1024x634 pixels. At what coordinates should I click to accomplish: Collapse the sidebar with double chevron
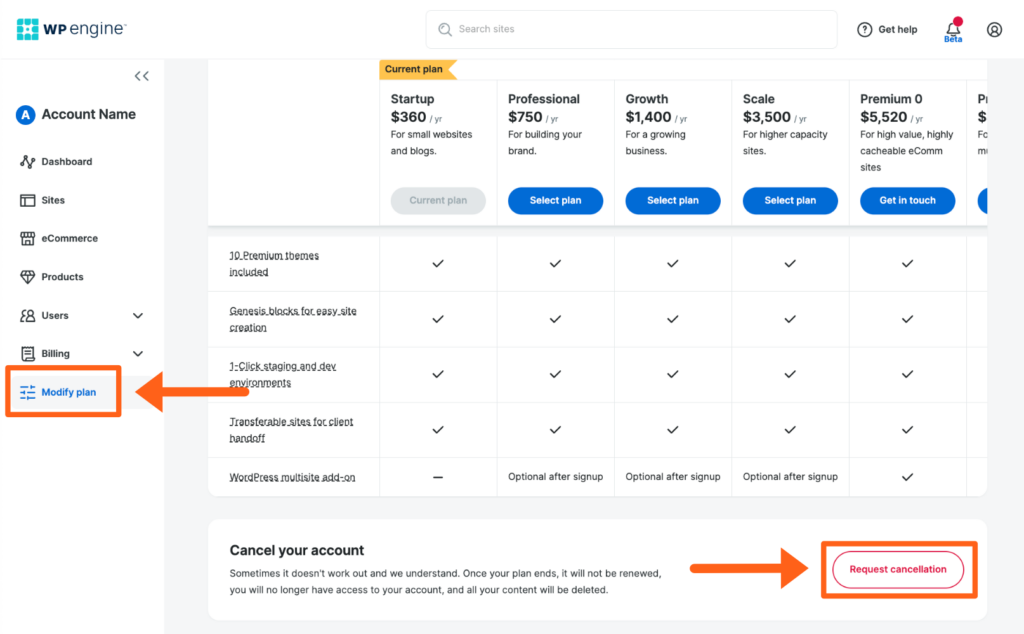pyautogui.click(x=142, y=76)
